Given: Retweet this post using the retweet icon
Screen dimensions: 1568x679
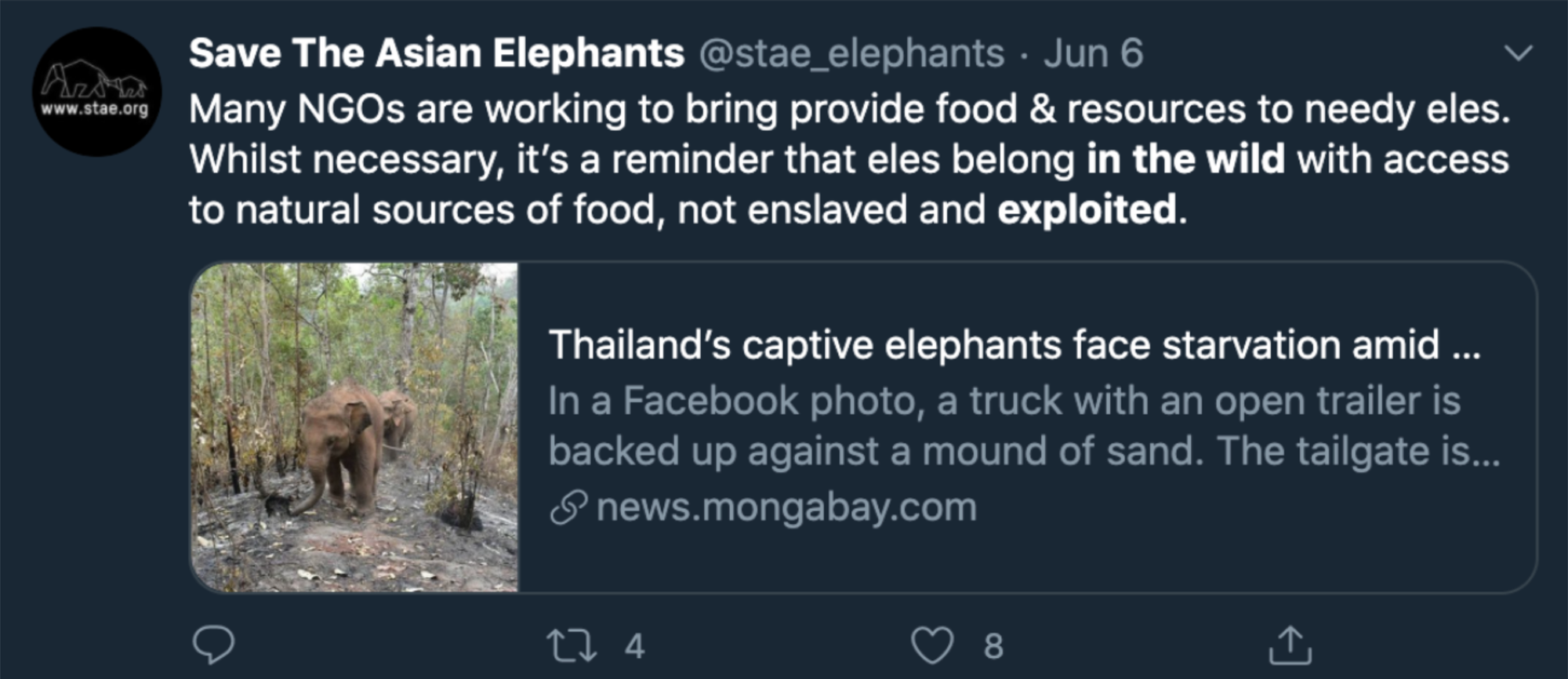Looking at the screenshot, I should (572, 645).
